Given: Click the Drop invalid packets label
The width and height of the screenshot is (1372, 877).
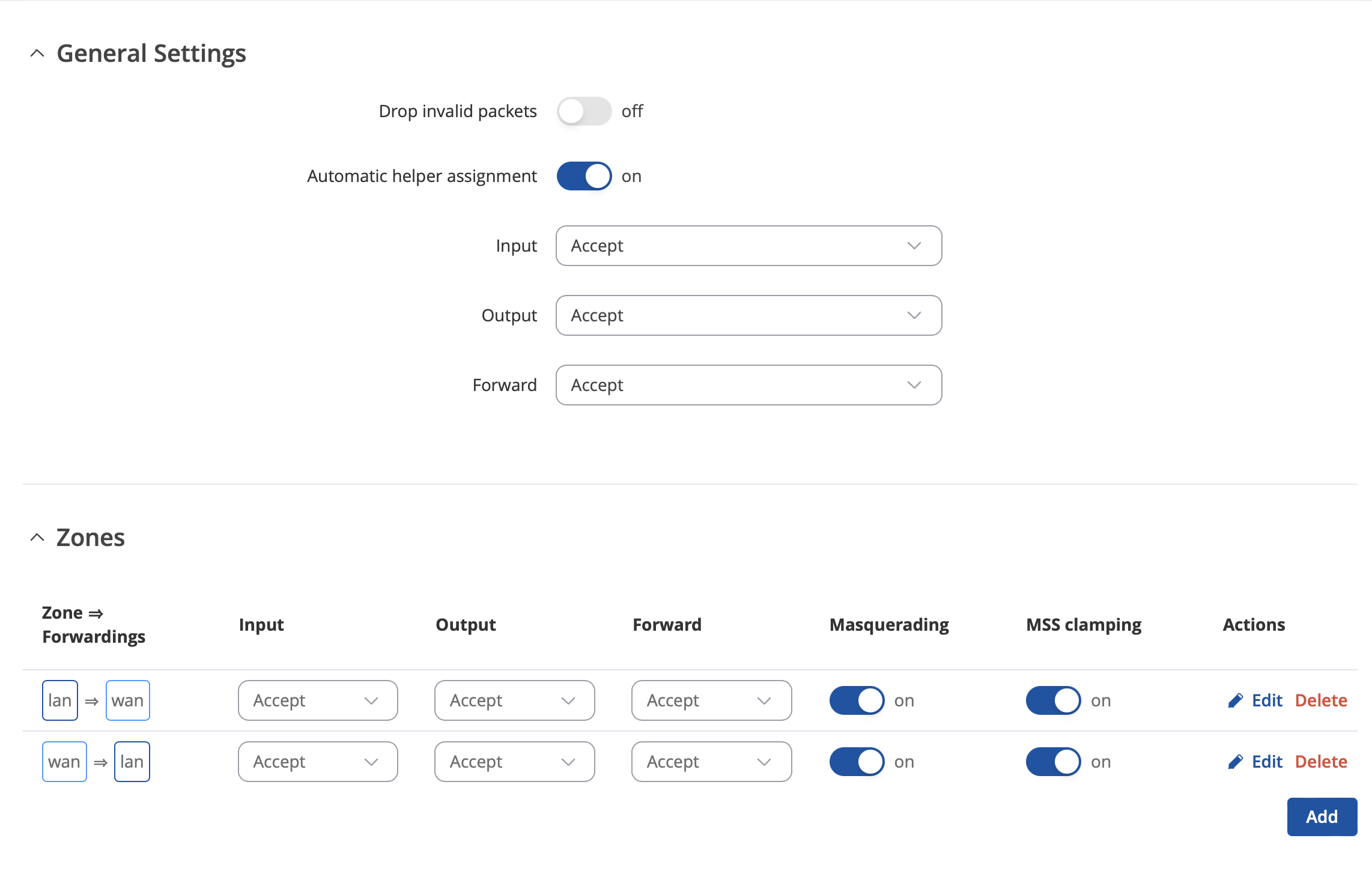Looking at the screenshot, I should click(458, 111).
